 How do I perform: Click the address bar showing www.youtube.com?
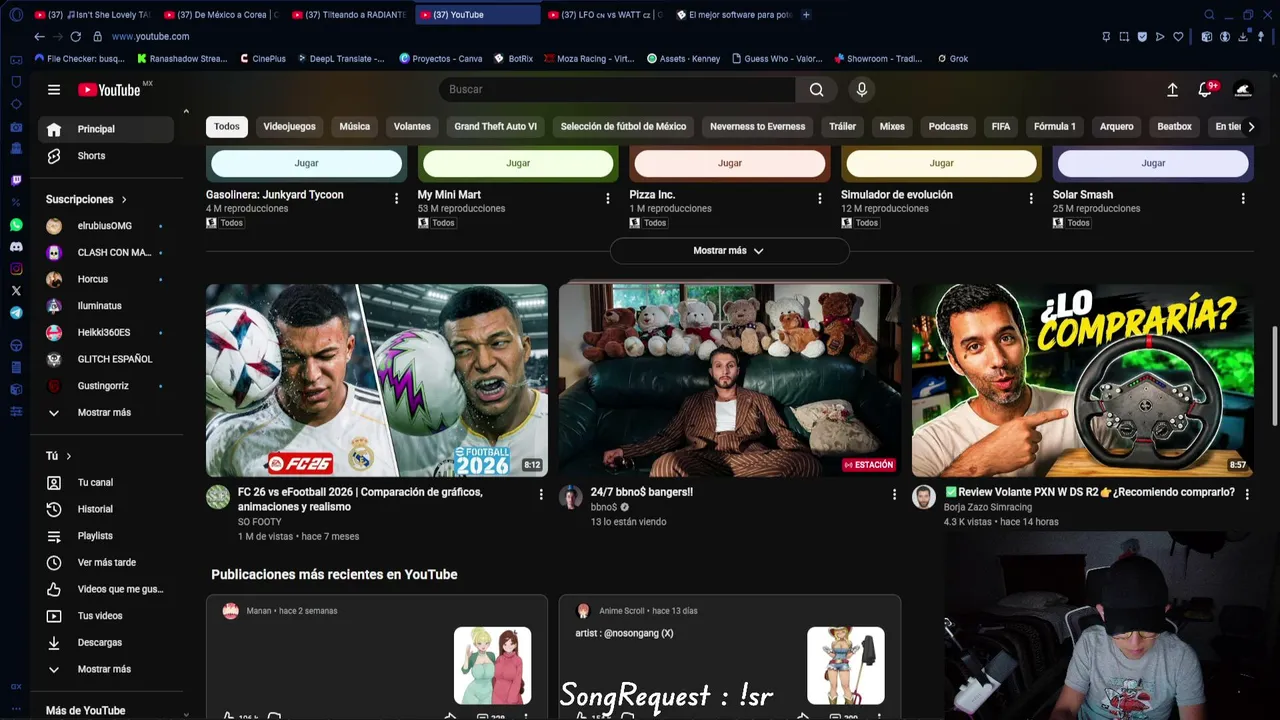tap(150, 37)
